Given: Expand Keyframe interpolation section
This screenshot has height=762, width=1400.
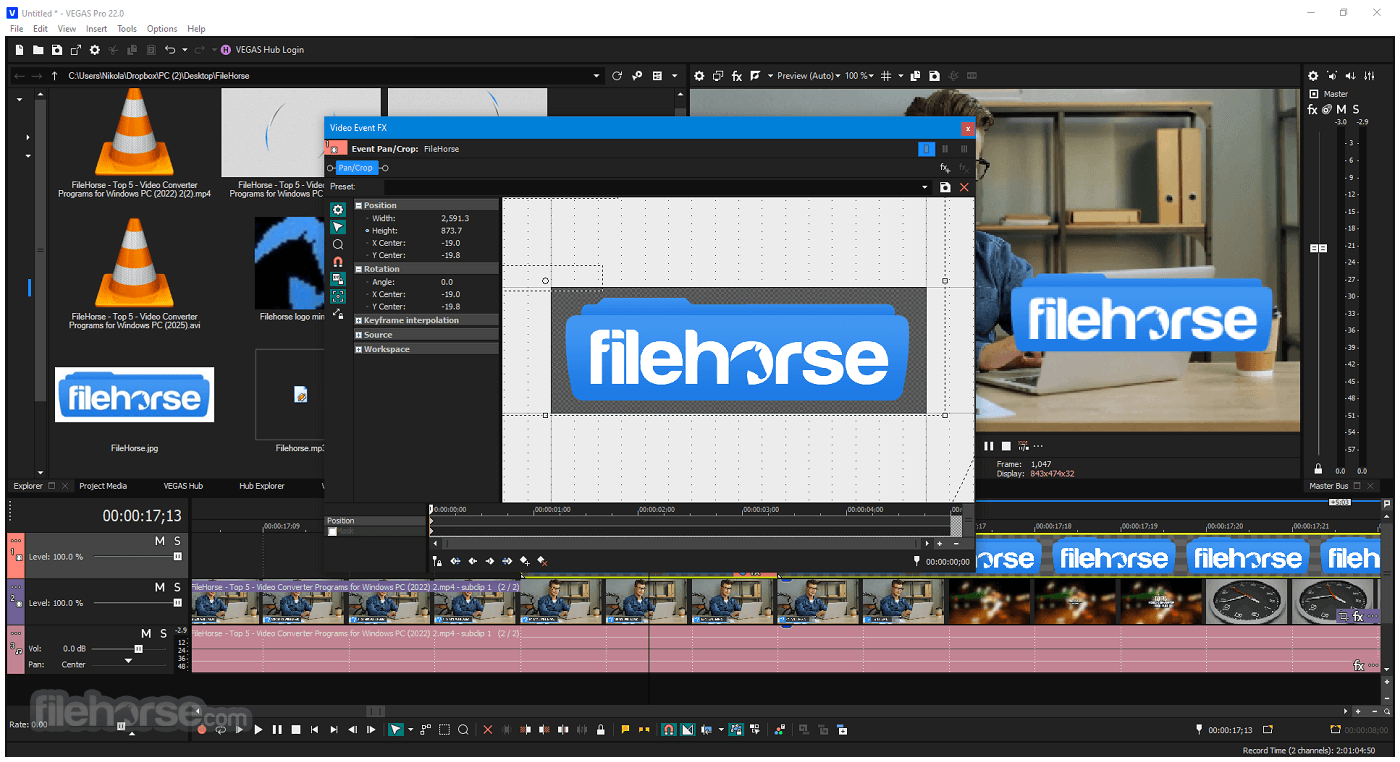Looking at the screenshot, I should (359, 321).
